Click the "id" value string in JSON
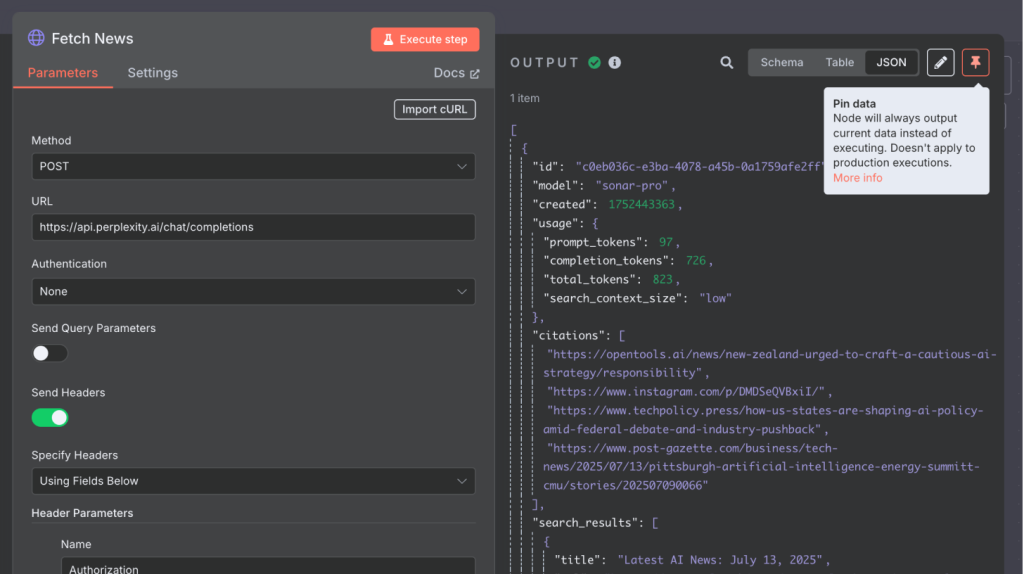Image resolution: width=1024 pixels, height=574 pixels. 699,167
